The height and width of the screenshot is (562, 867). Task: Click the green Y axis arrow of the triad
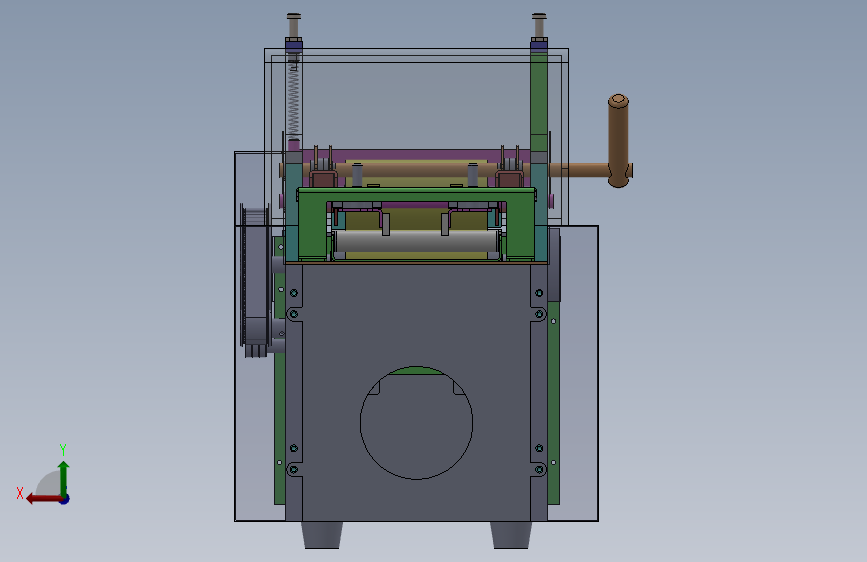pyautogui.click(x=64, y=478)
